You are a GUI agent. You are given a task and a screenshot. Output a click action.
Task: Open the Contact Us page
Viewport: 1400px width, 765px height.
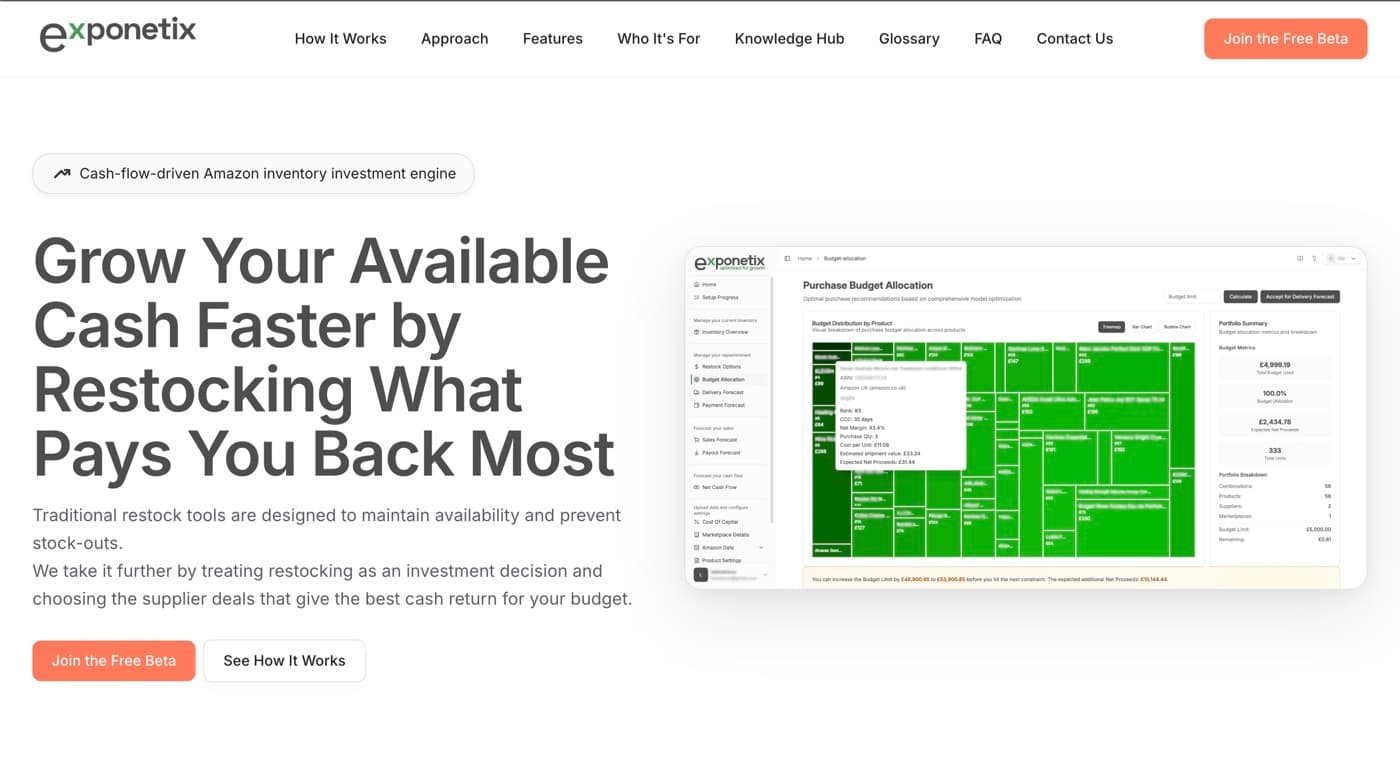1075,38
